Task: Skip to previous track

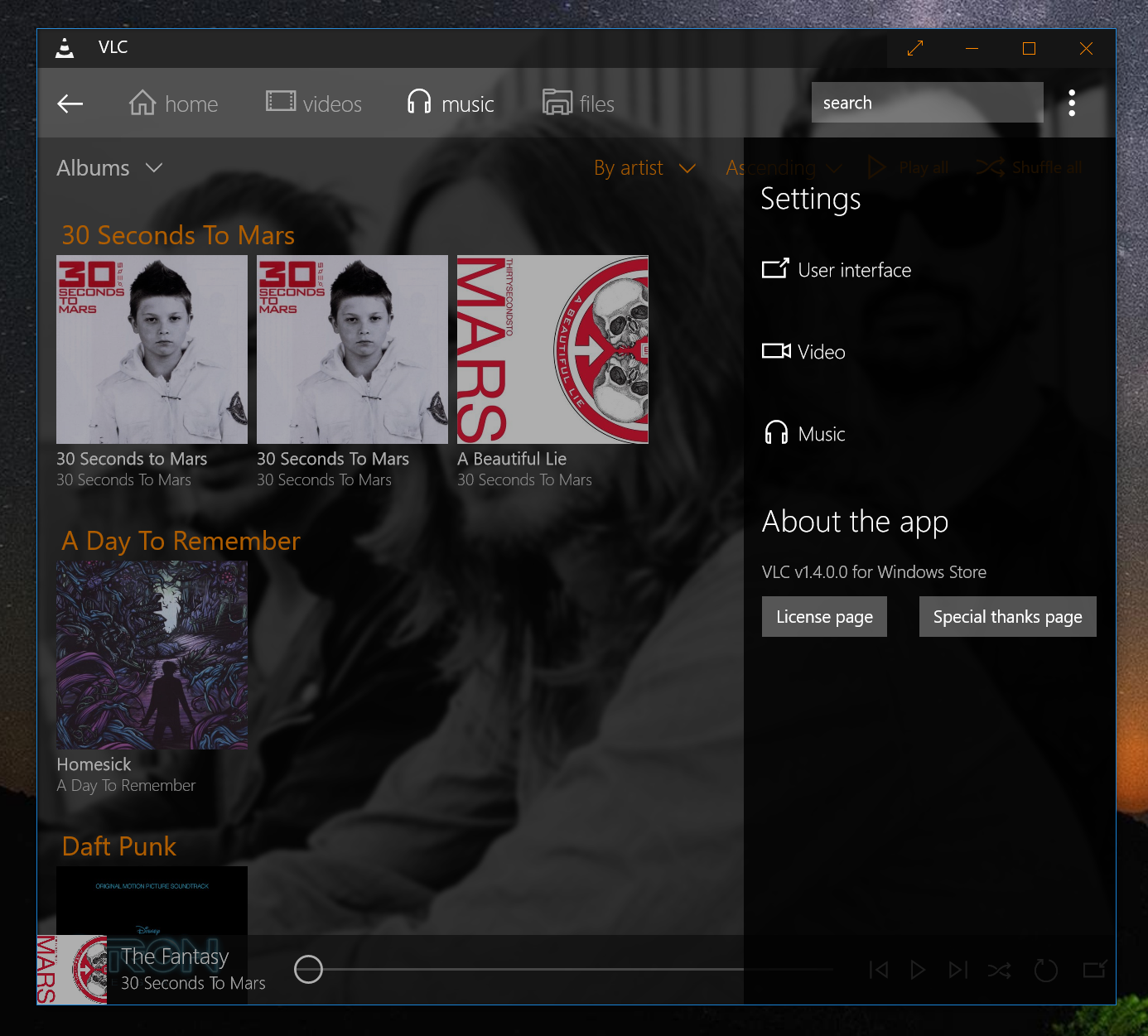Action: click(879, 970)
